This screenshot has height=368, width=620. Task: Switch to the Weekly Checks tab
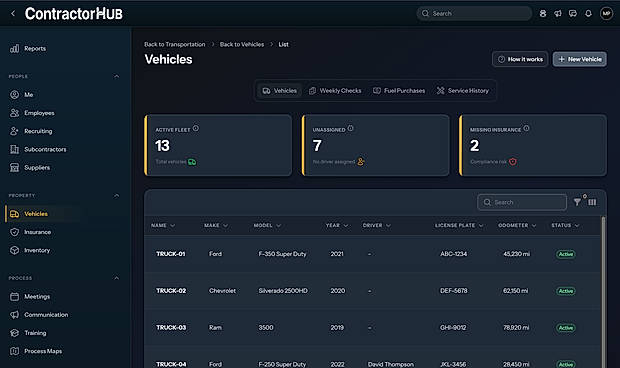[x=335, y=91]
